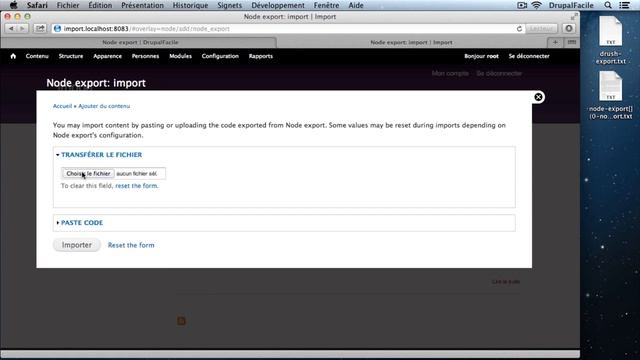Click Ajouter du contenu breadcrumb link
Image resolution: width=640 pixels, height=360 pixels.
click(104, 106)
